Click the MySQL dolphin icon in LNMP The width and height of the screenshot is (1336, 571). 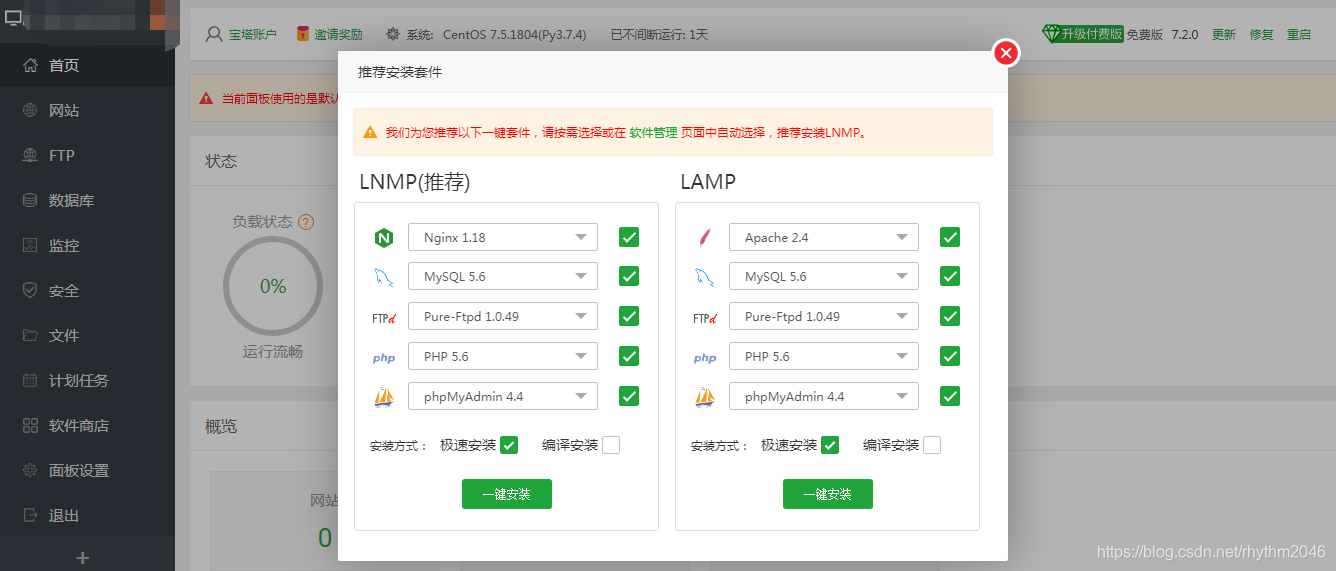pos(384,277)
